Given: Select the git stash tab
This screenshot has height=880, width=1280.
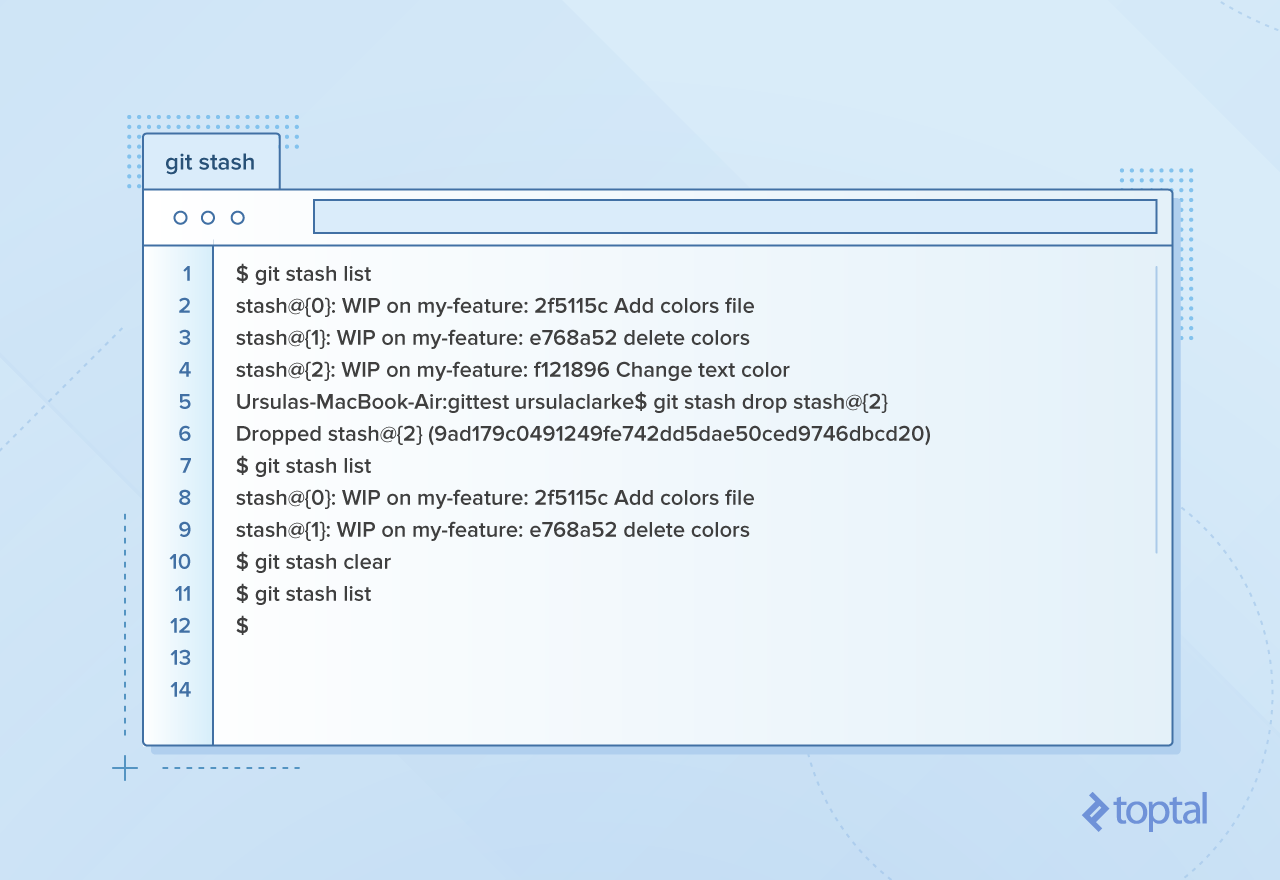Looking at the screenshot, I should point(211,162).
